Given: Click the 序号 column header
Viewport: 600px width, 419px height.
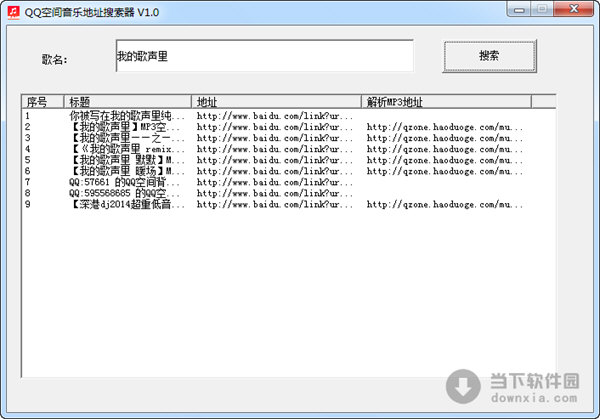Looking at the screenshot, I should click(42, 102).
